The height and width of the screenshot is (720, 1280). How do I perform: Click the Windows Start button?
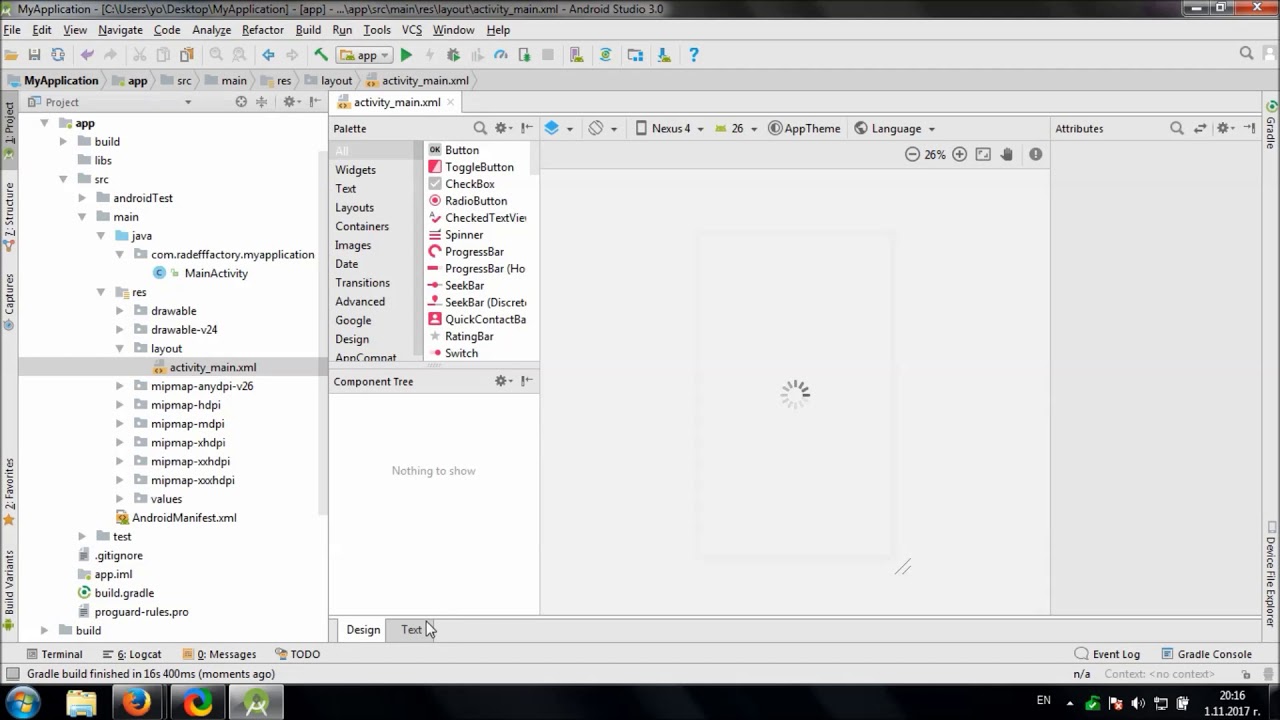pyautogui.click(x=22, y=702)
